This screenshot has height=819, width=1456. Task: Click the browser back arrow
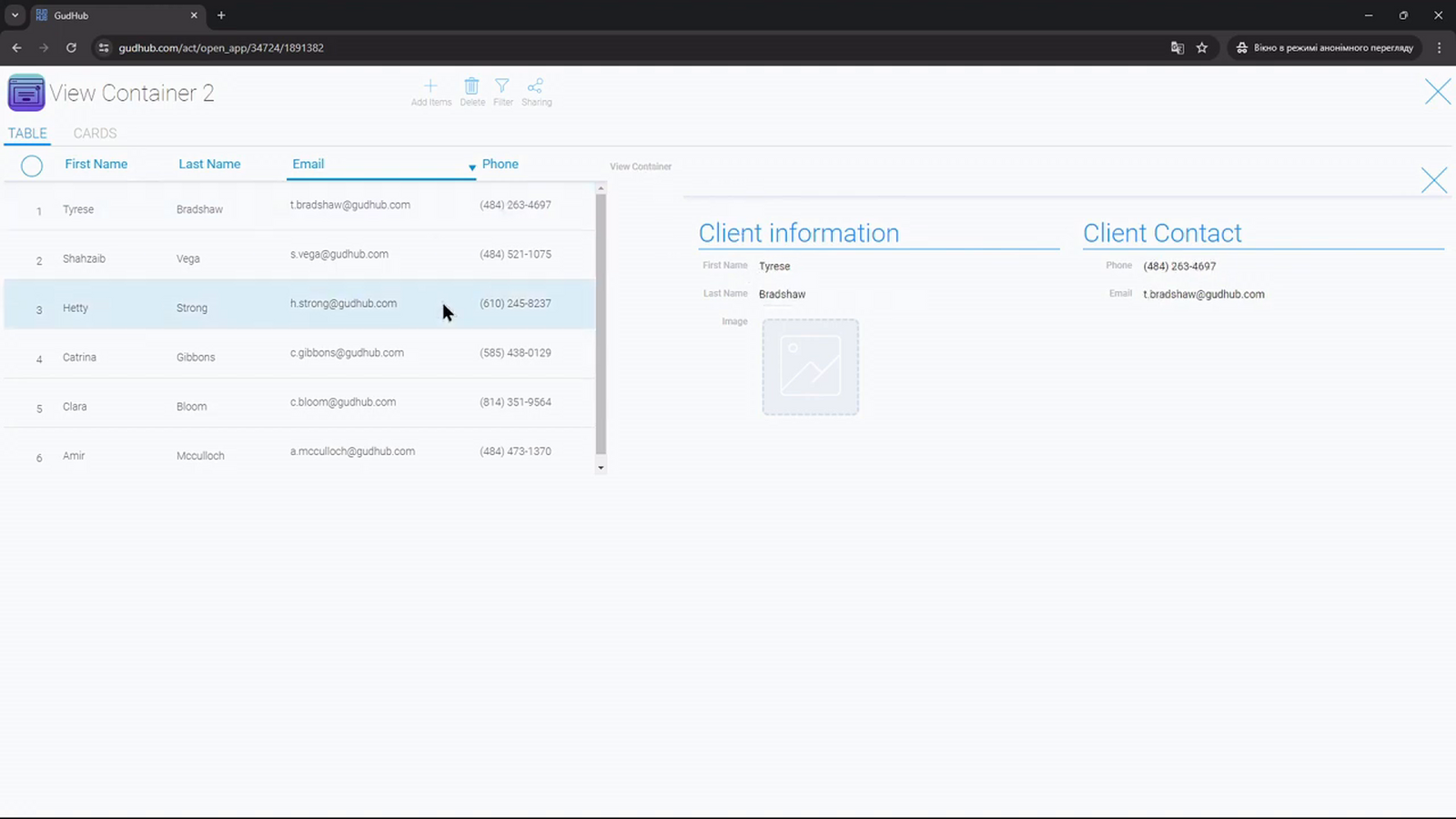coord(16,47)
